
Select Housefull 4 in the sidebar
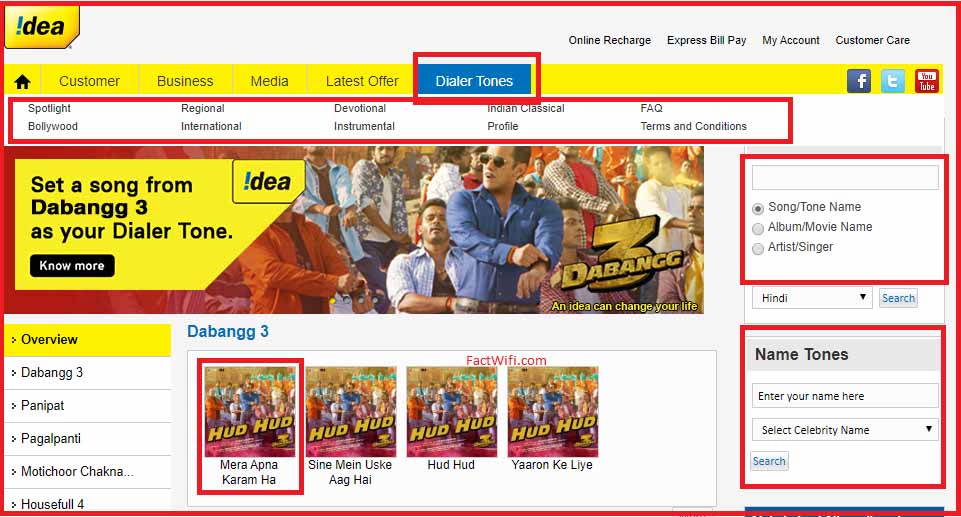click(x=88, y=504)
